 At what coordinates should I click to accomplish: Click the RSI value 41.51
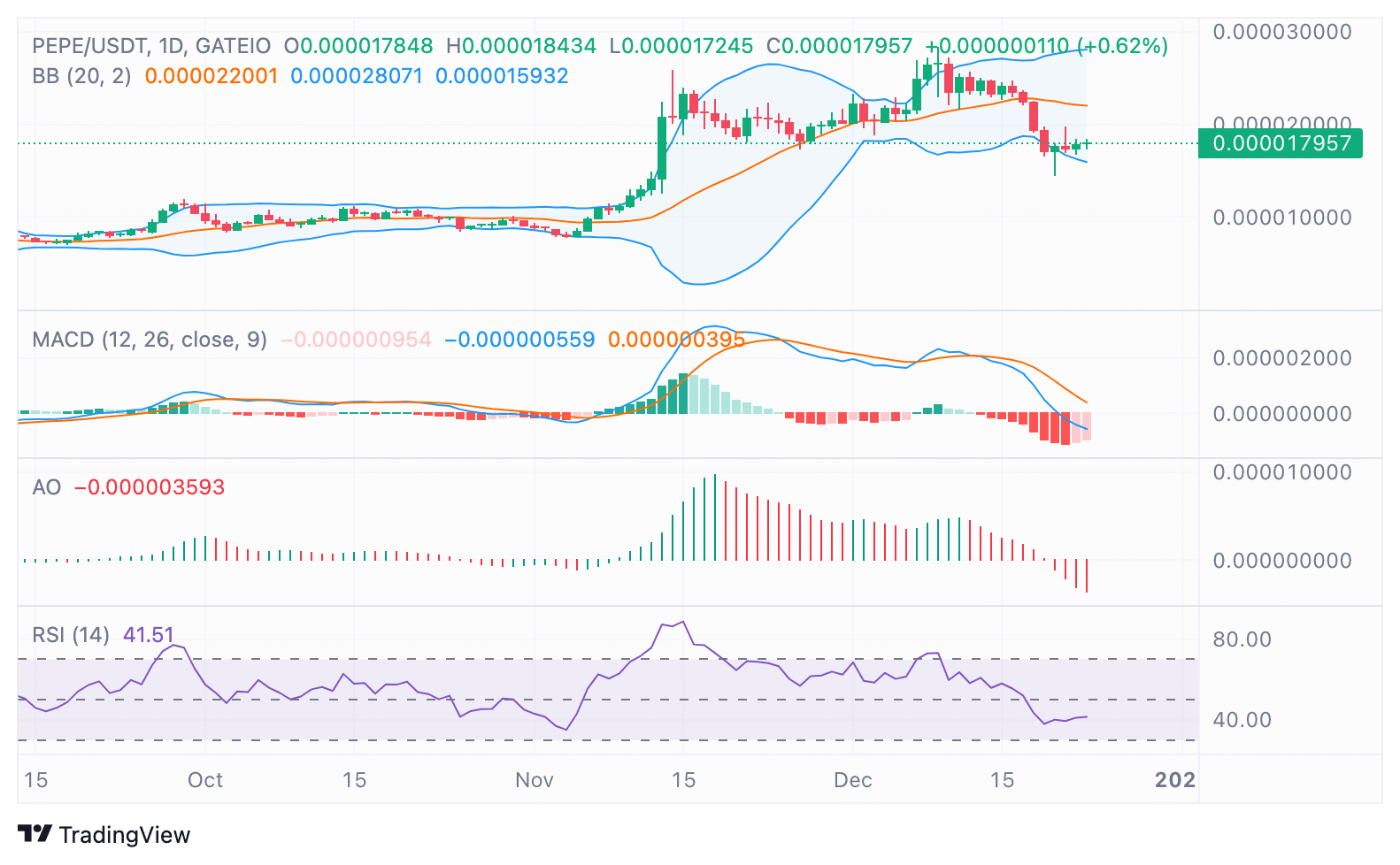[149, 635]
